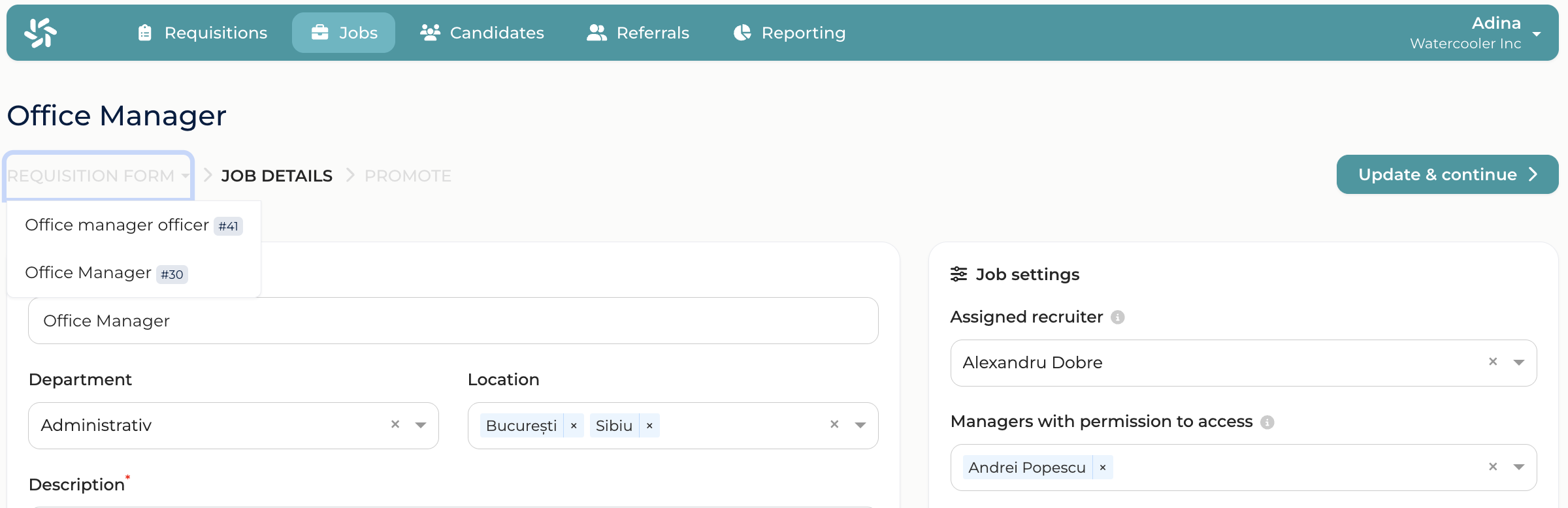
Task: Open the Referrals section
Action: [x=638, y=33]
